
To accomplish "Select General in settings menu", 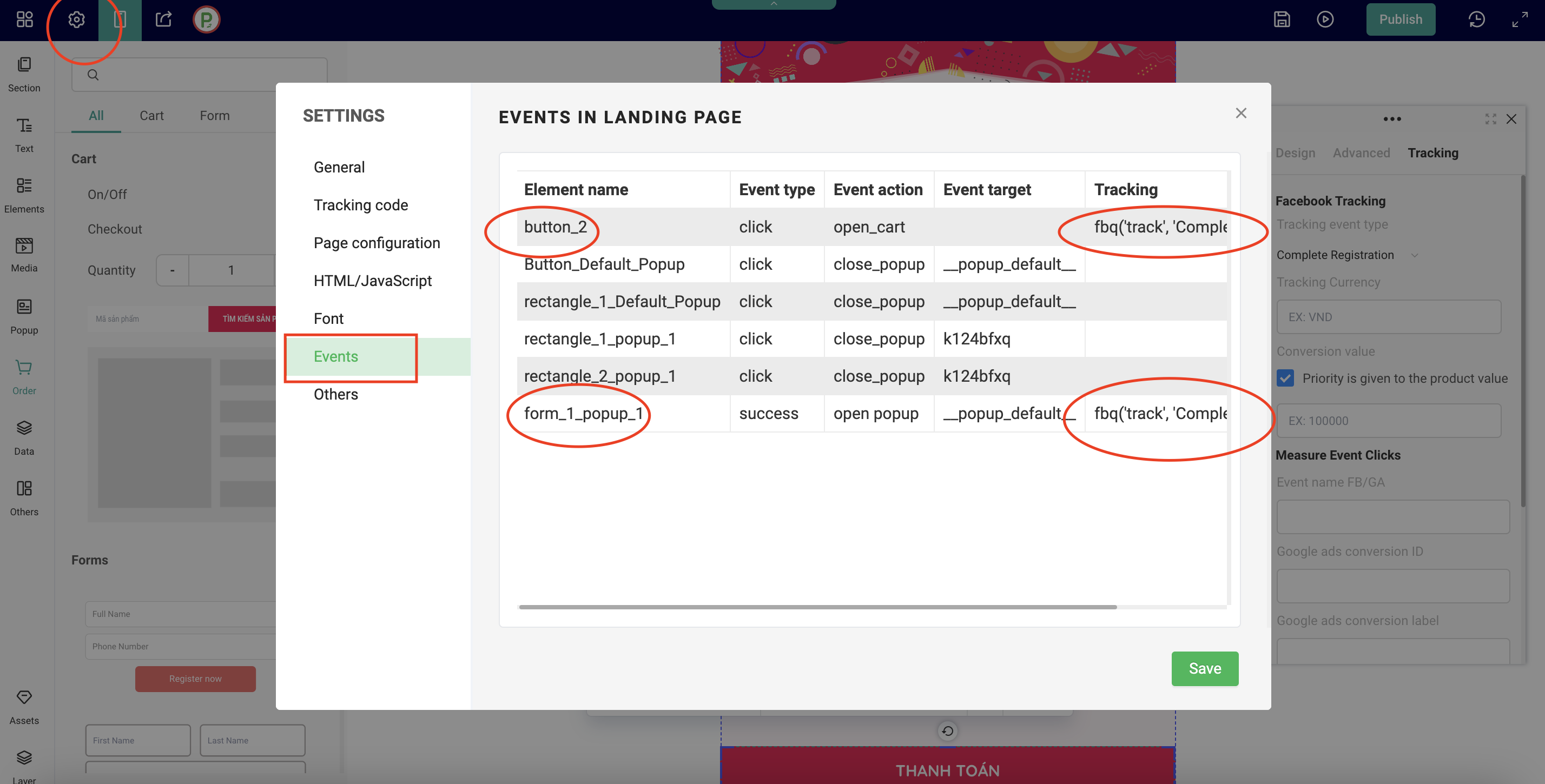I will point(339,167).
